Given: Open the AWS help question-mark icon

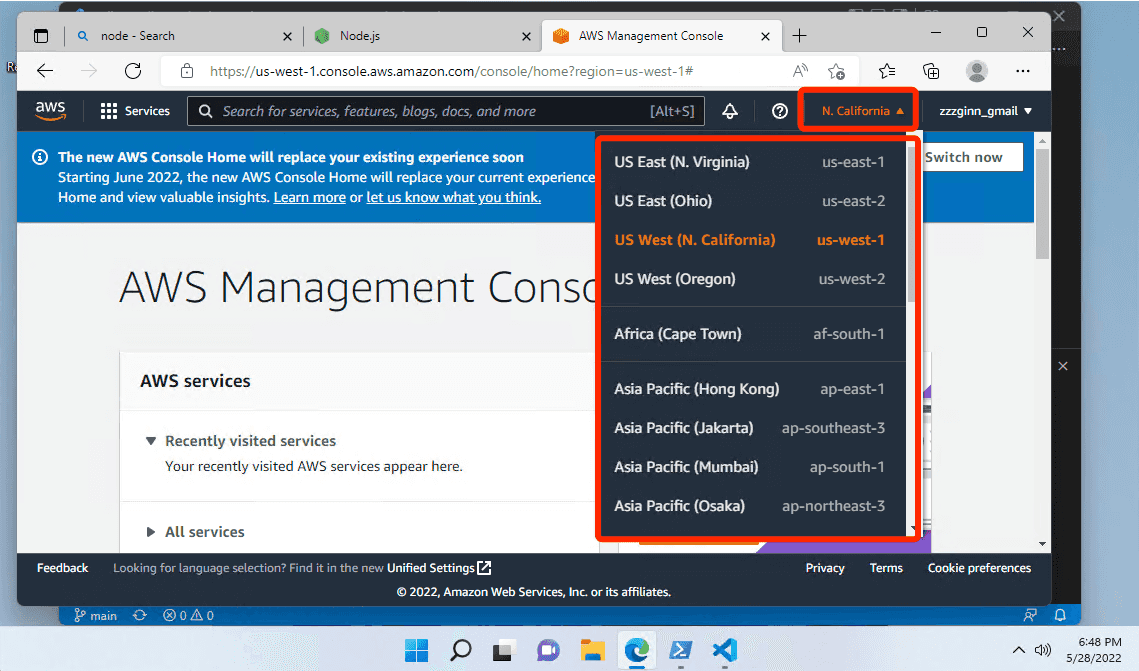Looking at the screenshot, I should pyautogui.click(x=779, y=111).
